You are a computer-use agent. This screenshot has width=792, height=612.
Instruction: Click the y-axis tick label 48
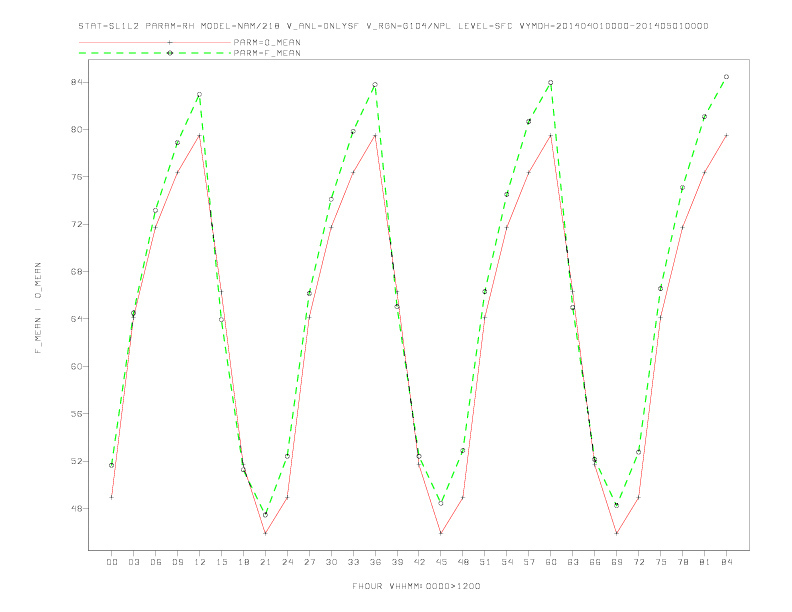tap(75, 508)
